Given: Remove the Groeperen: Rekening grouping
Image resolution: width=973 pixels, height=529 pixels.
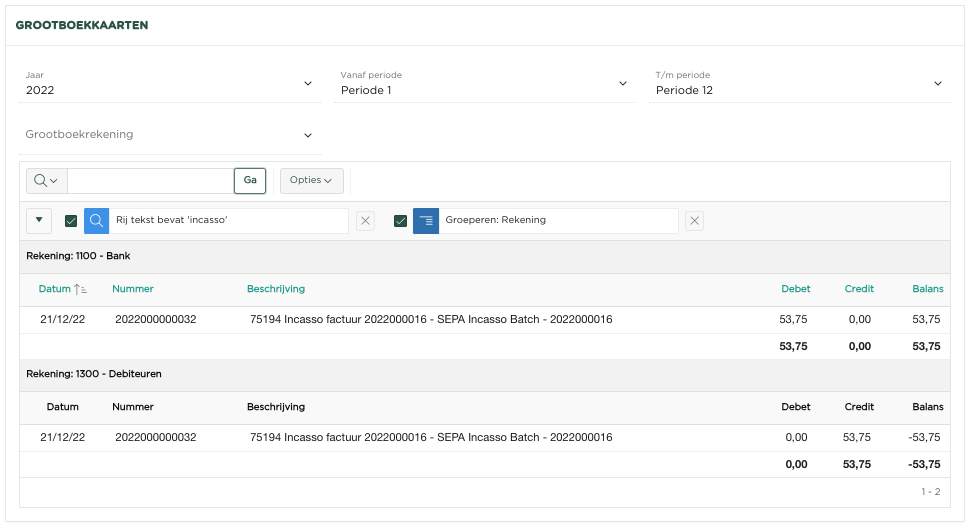Looking at the screenshot, I should (x=694, y=221).
